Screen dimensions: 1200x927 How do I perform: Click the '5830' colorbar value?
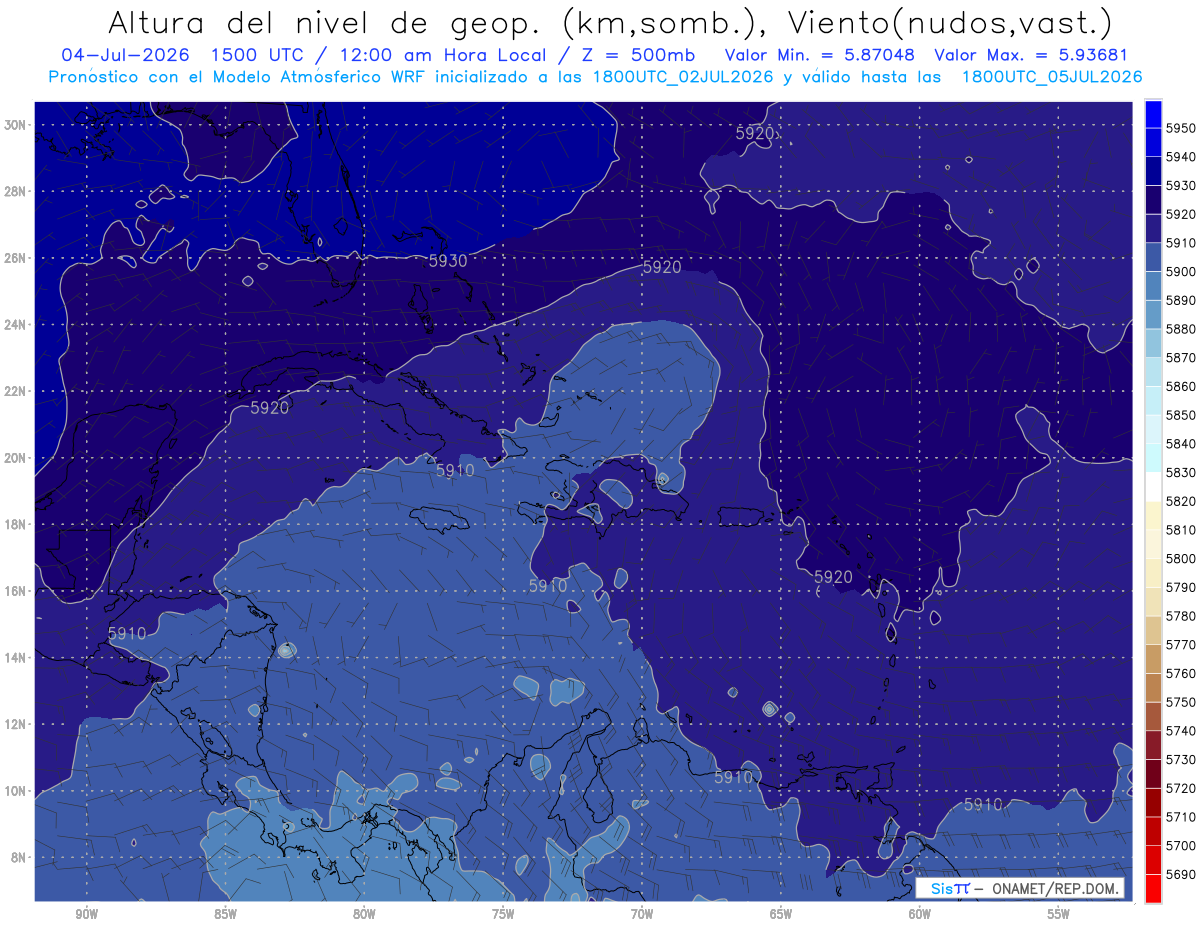click(1180, 472)
